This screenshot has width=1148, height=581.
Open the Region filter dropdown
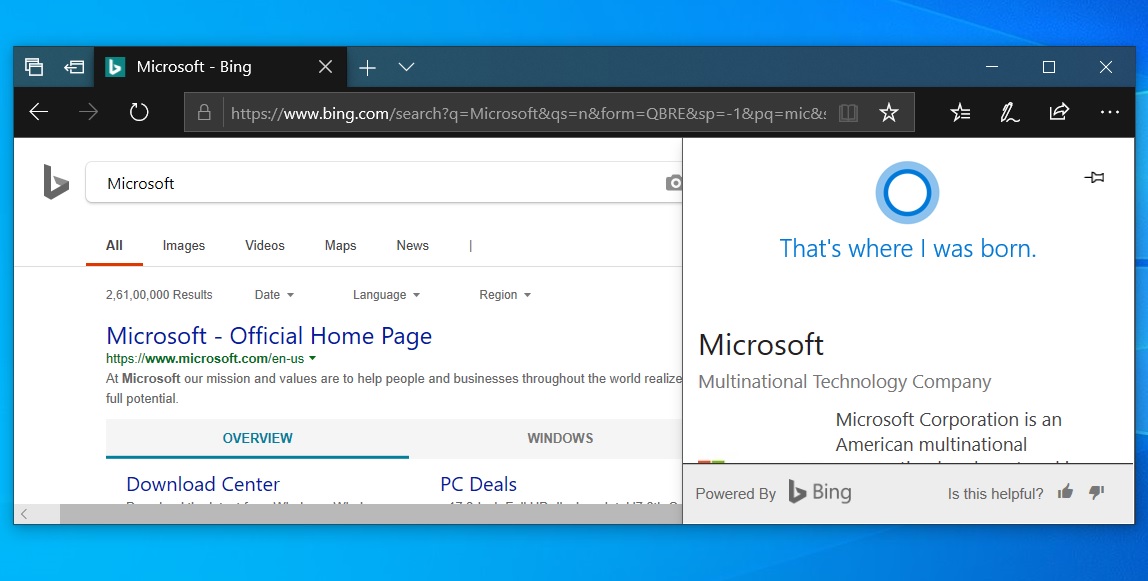pos(504,294)
